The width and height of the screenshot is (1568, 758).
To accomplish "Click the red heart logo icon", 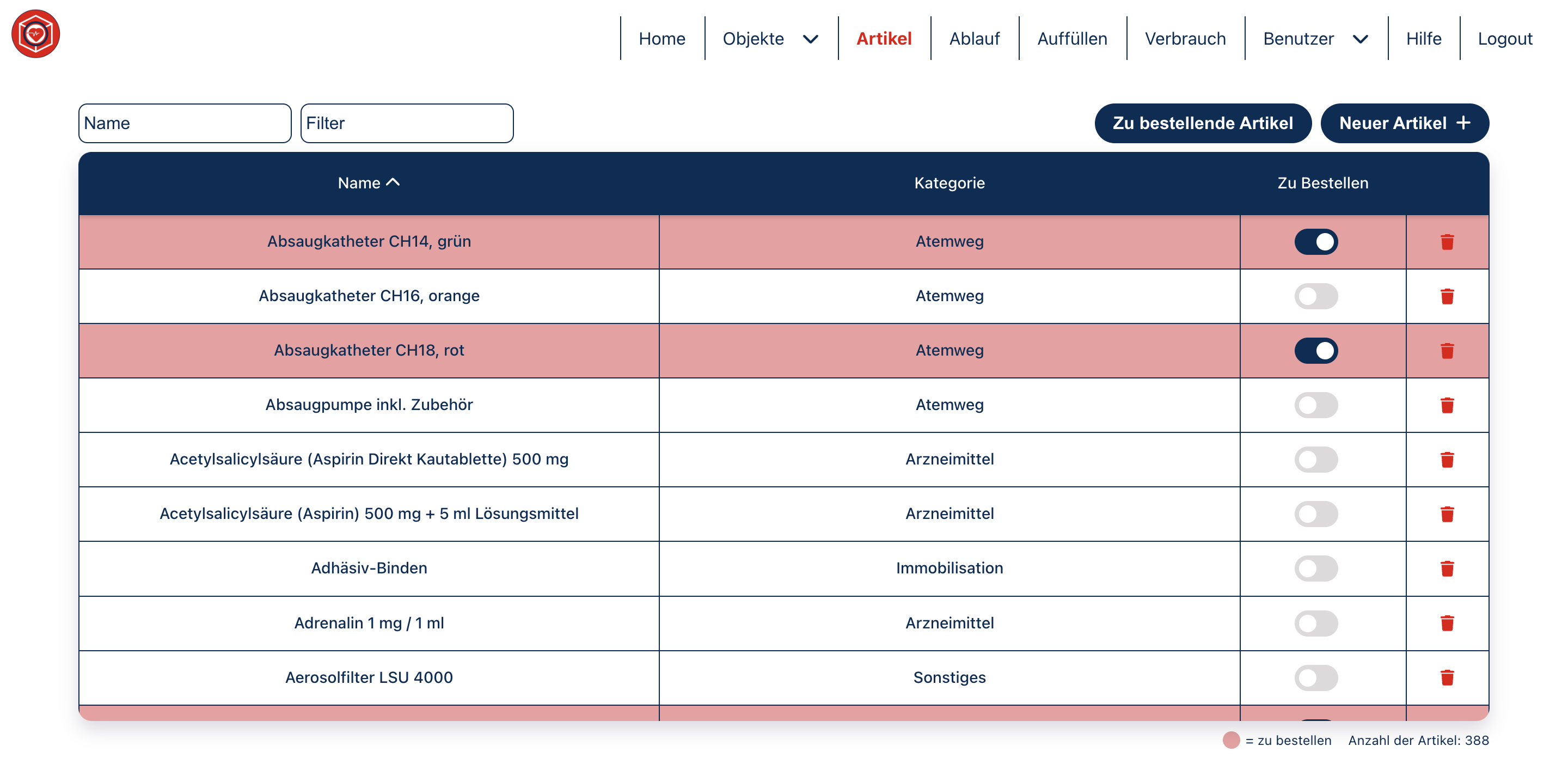I will [x=35, y=34].
